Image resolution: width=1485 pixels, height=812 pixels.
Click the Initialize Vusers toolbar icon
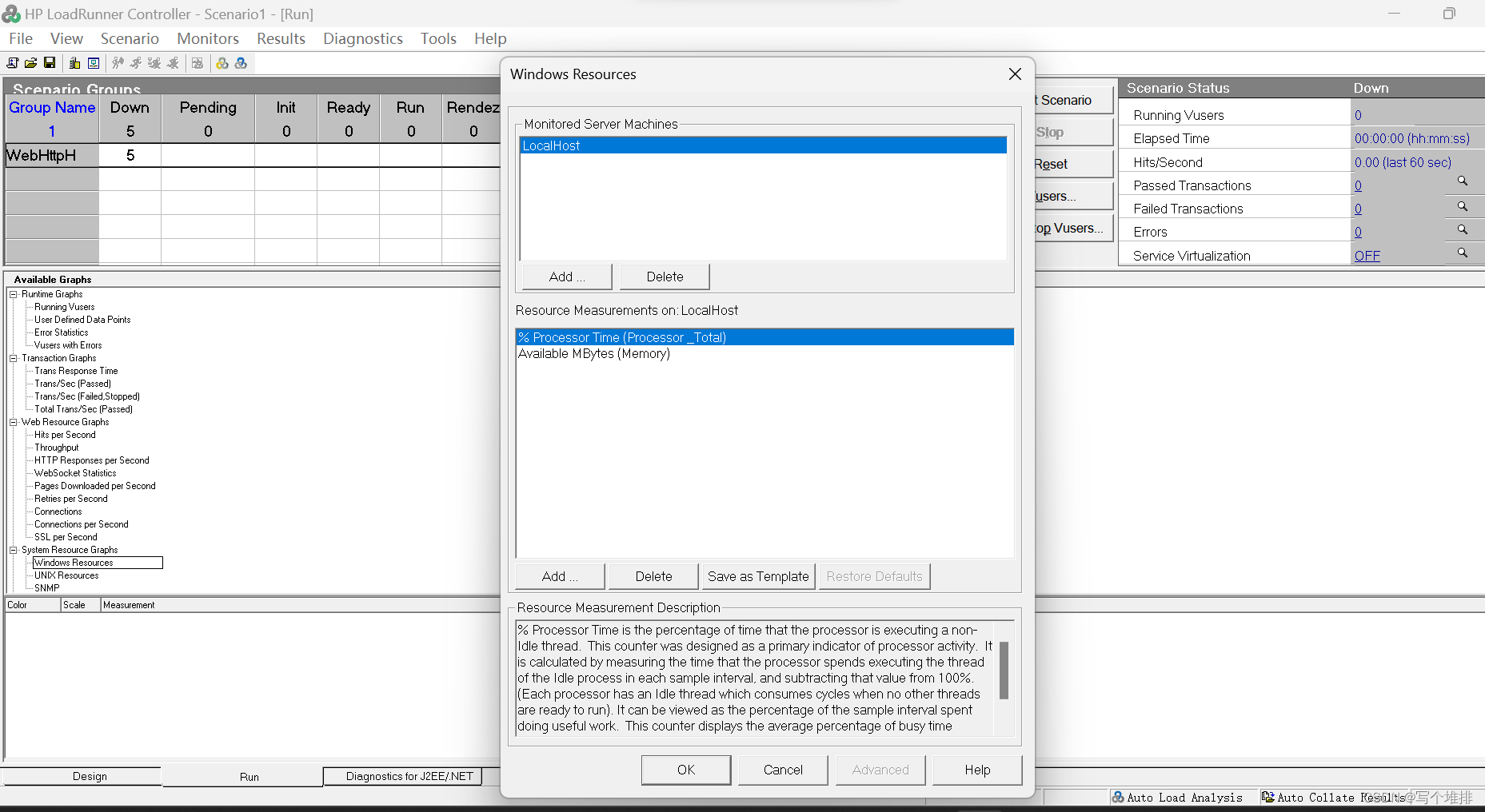(118, 63)
